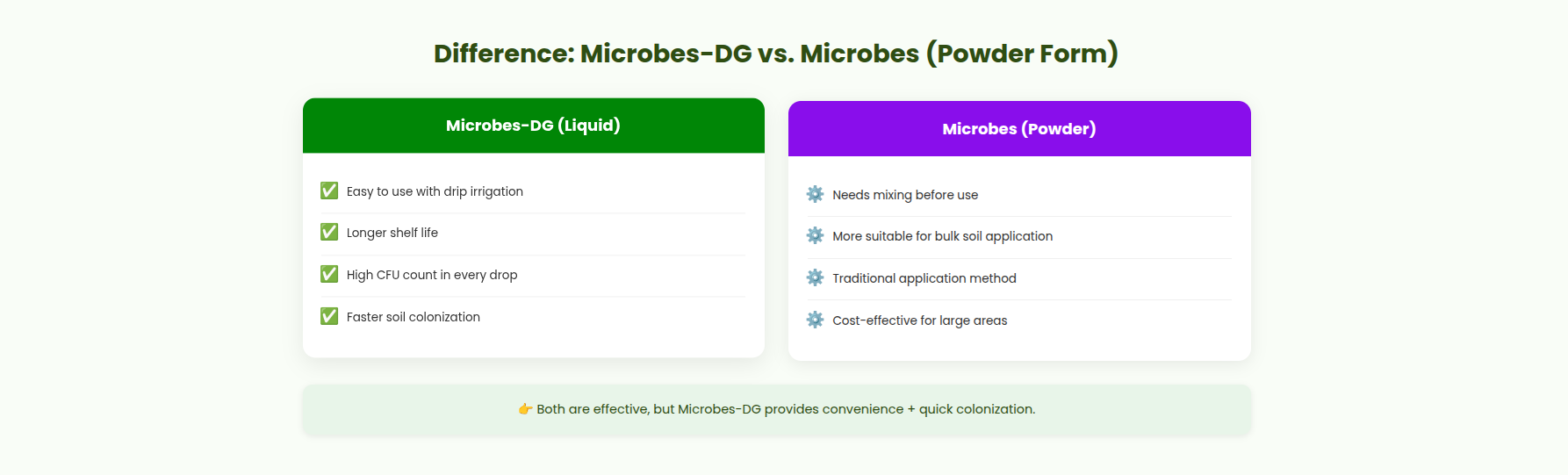
Task: Click the Needs mixing before use text
Action: tap(905, 195)
